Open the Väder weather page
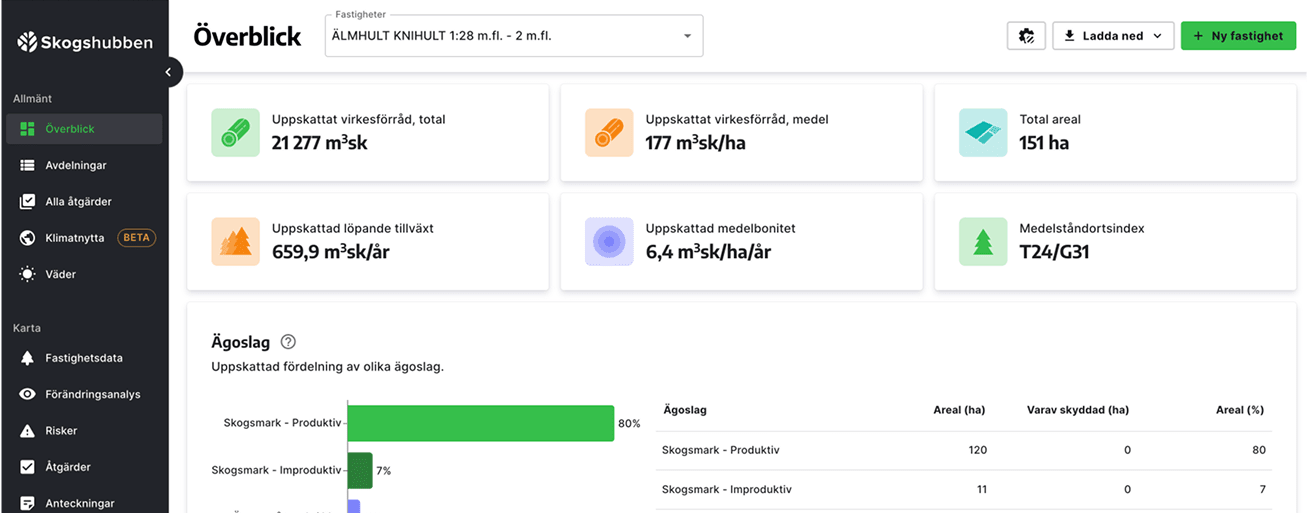This screenshot has width=1307, height=513. [60, 274]
